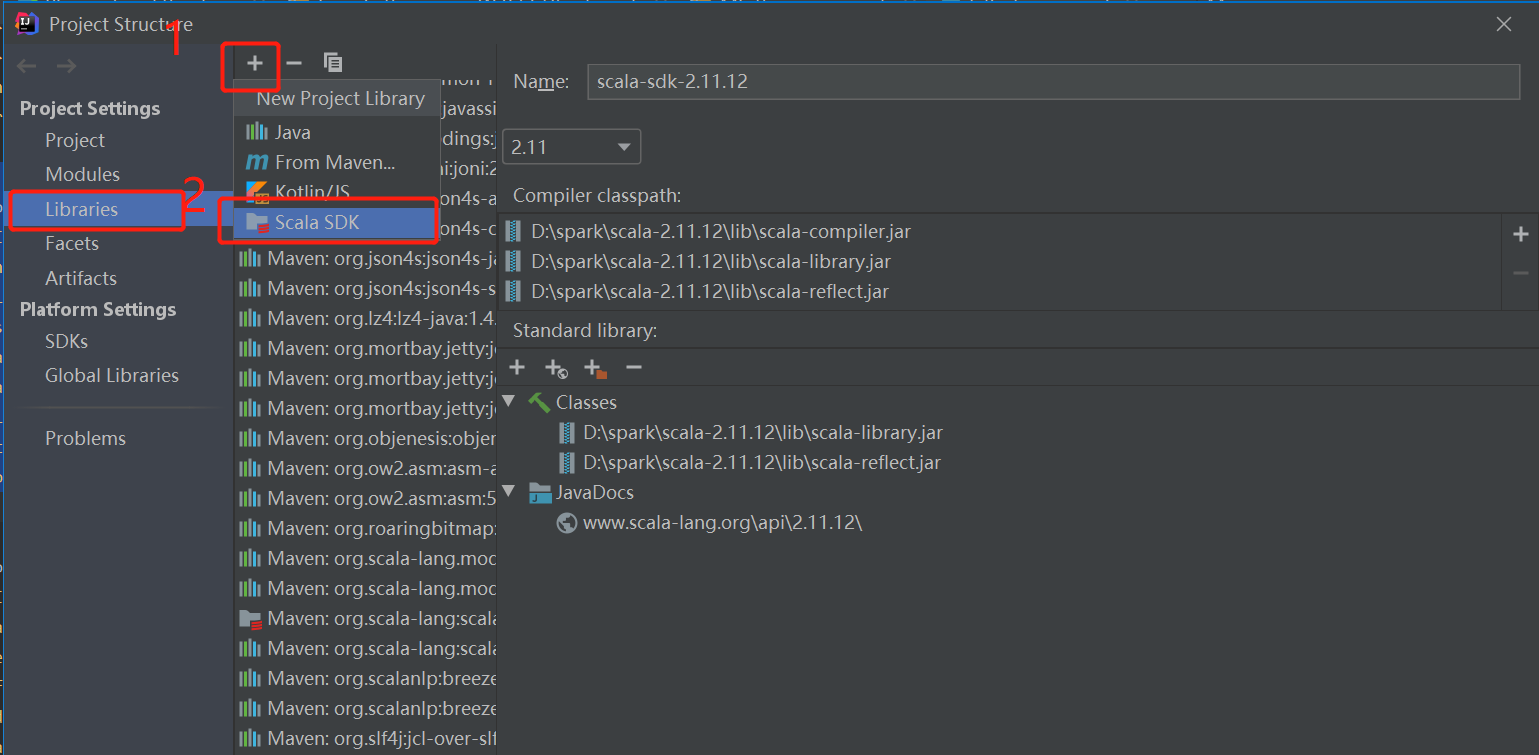The image size is (1539, 755).
Task: Click icon of Maven org.objenesis library
Action: pos(250,438)
